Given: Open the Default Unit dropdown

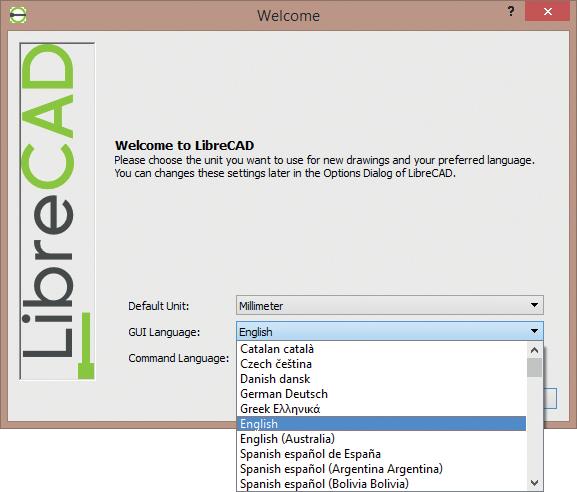Looking at the screenshot, I should coord(390,305).
